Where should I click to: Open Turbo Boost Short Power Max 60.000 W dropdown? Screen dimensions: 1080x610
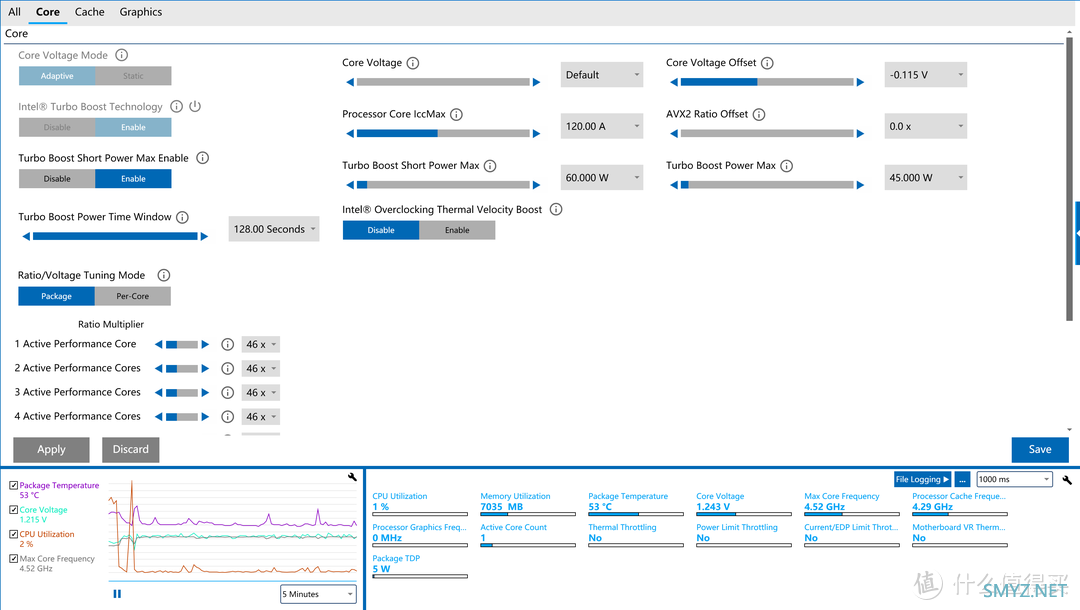(602, 178)
